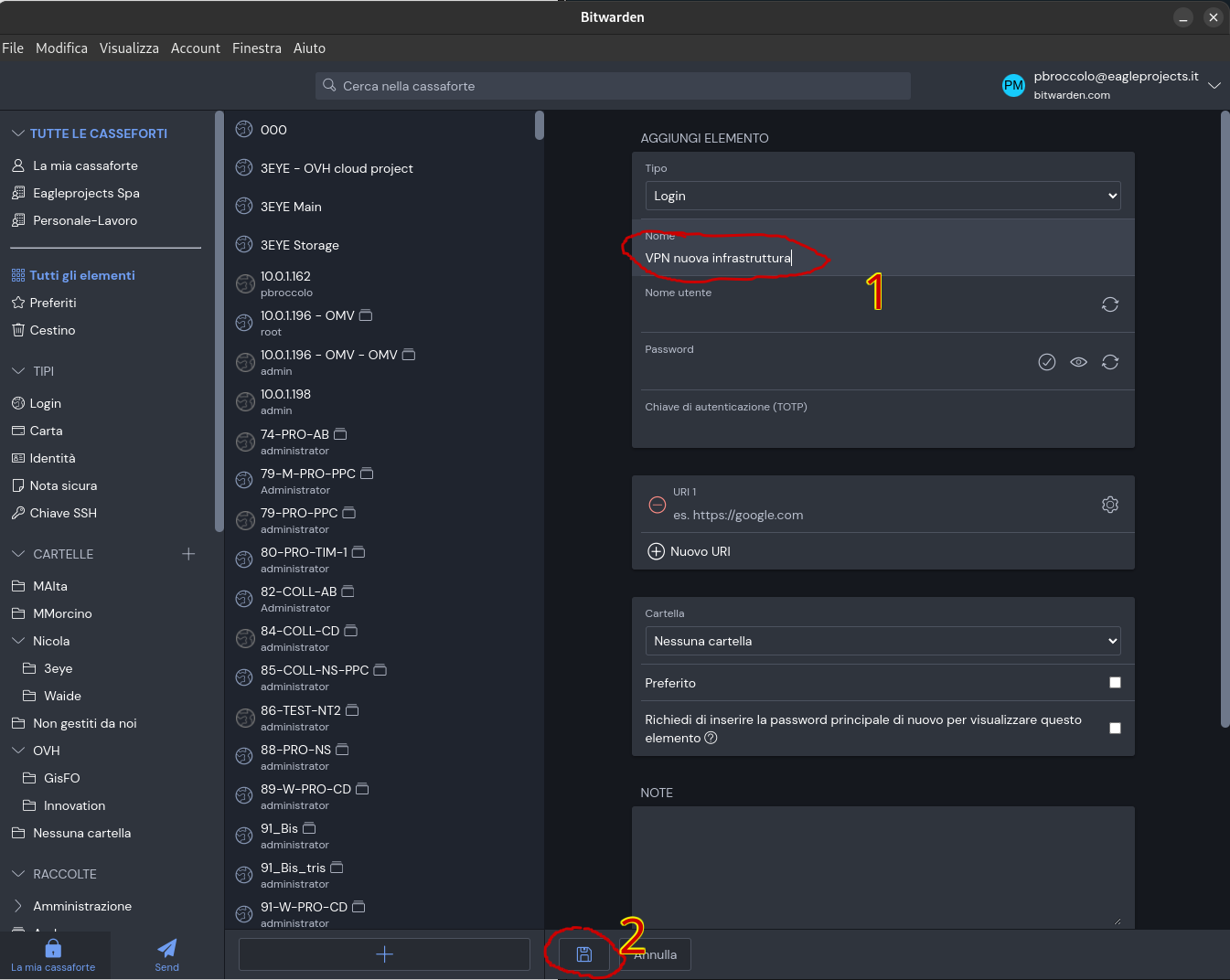Open the Visualizza menu
1230x980 pixels.
(129, 48)
